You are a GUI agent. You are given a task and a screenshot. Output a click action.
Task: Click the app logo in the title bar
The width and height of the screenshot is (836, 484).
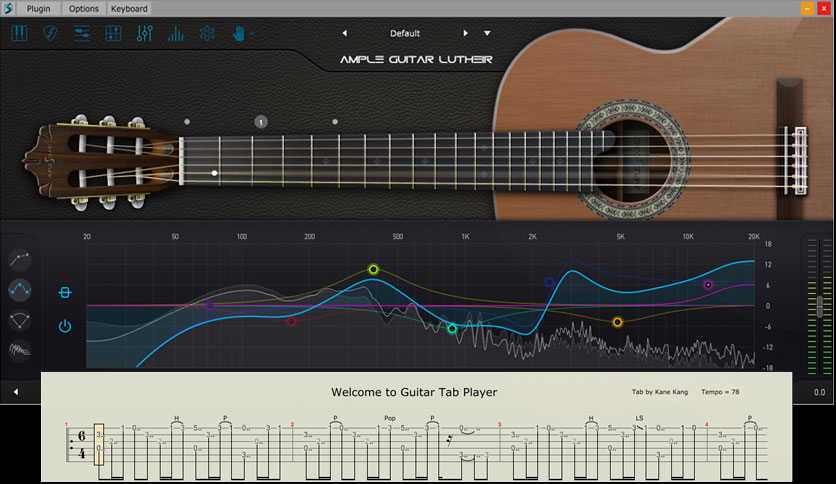pyautogui.click(x=9, y=8)
